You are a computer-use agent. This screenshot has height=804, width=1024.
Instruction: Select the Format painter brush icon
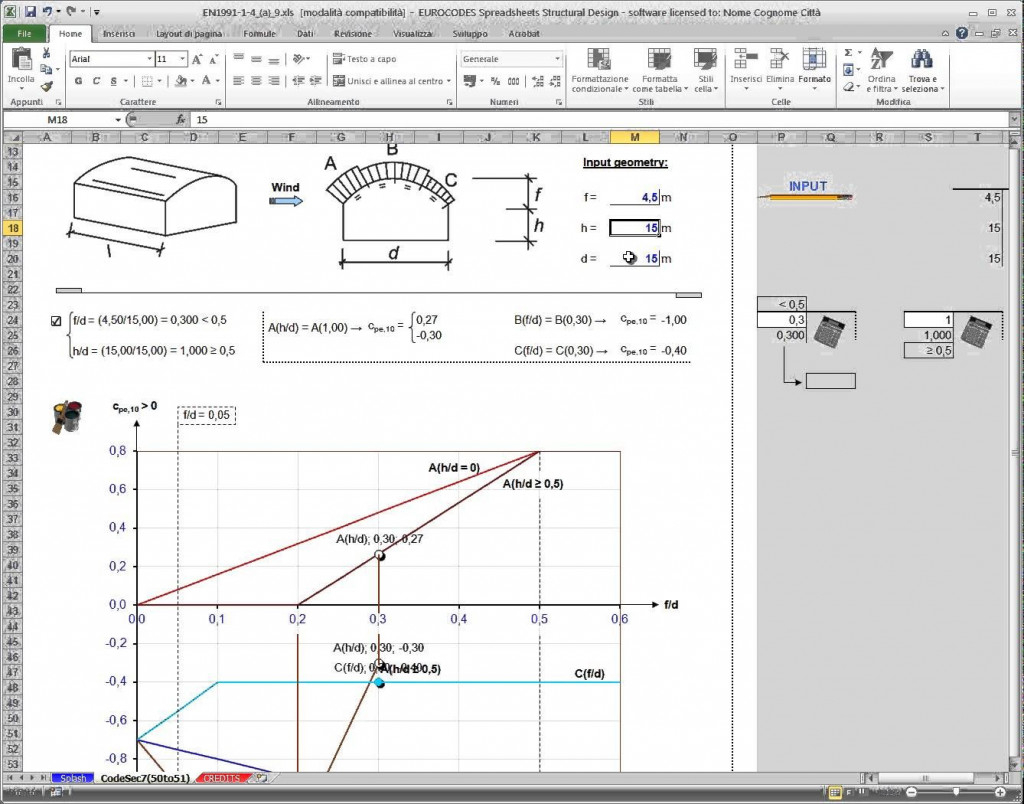[45, 85]
